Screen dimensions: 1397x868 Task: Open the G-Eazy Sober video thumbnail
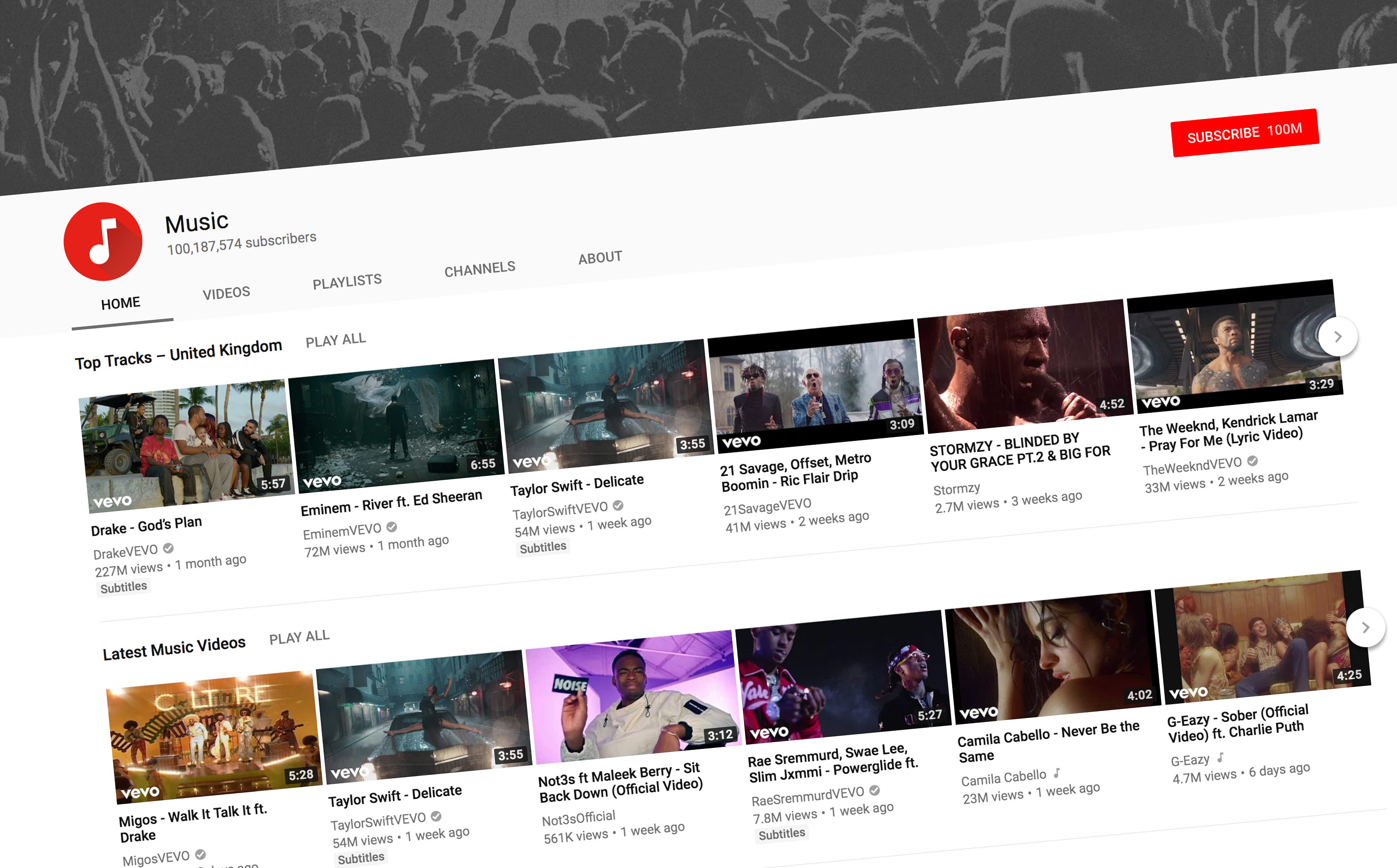click(1263, 637)
